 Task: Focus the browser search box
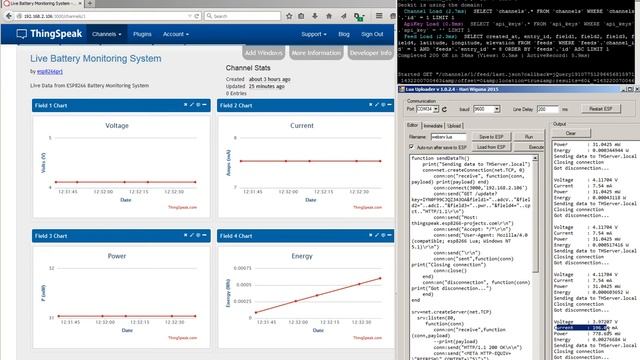click(242, 16)
